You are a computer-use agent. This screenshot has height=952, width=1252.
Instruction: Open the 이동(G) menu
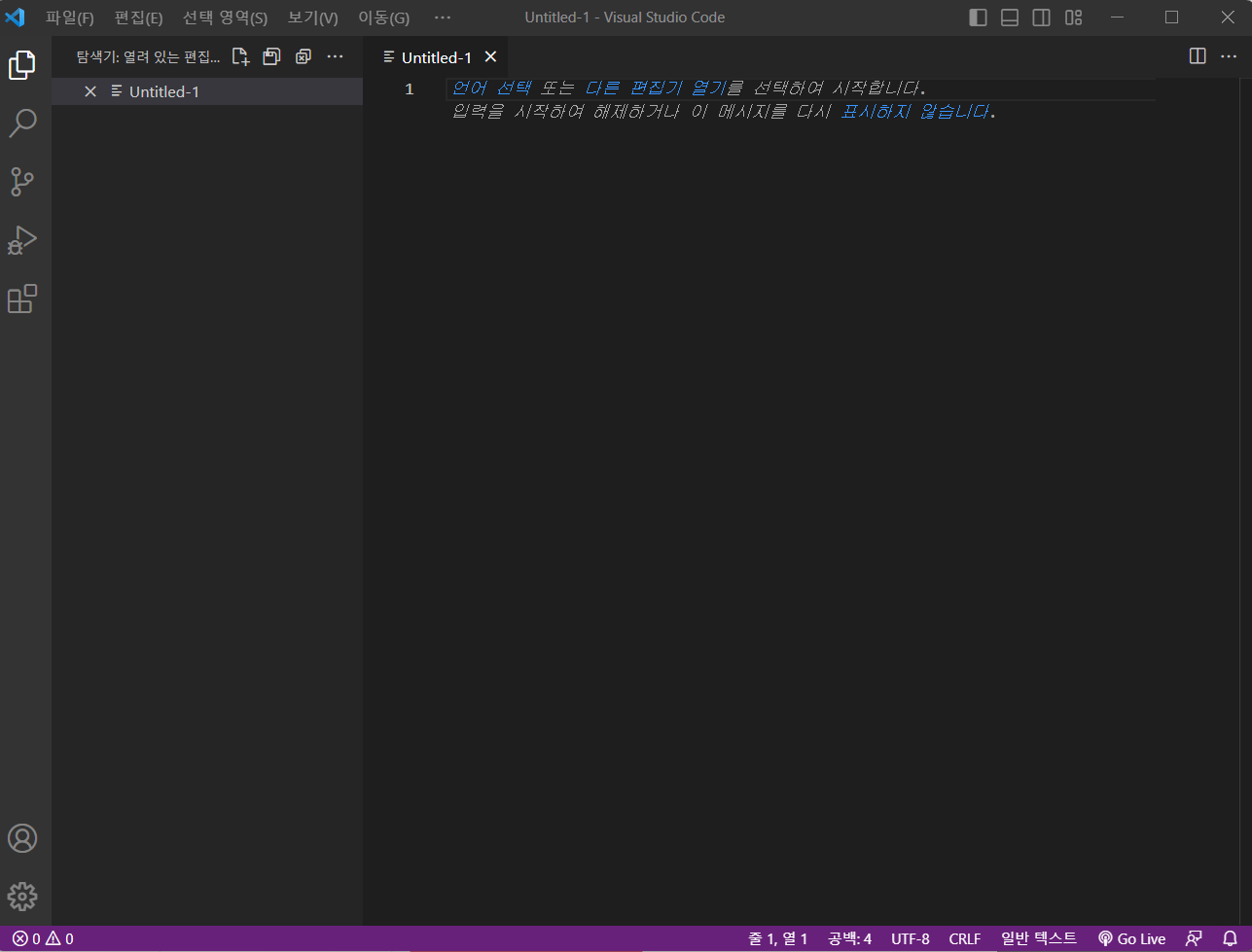[x=384, y=18]
